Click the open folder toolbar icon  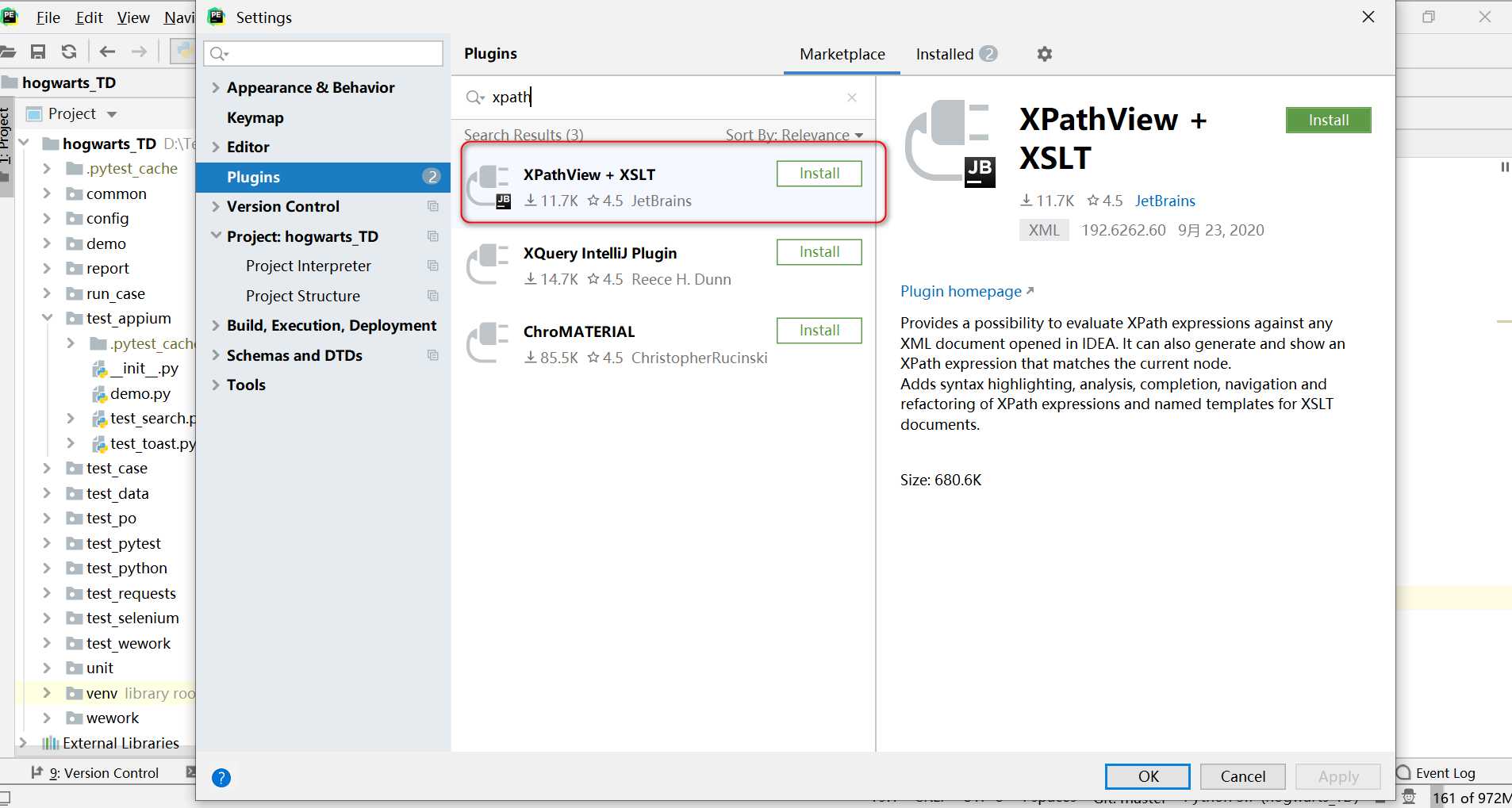[8, 52]
